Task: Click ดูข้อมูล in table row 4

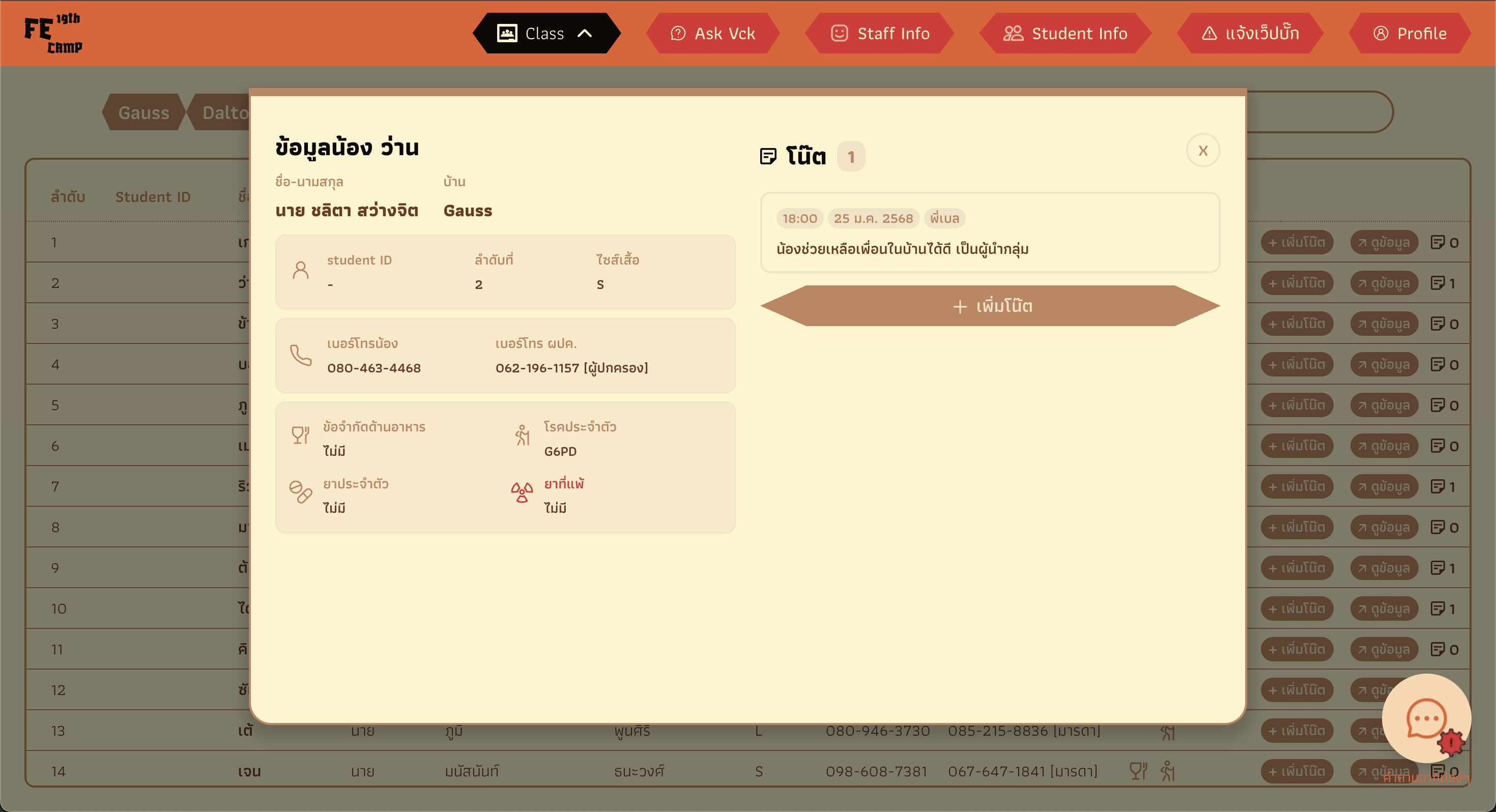Action: click(1384, 364)
